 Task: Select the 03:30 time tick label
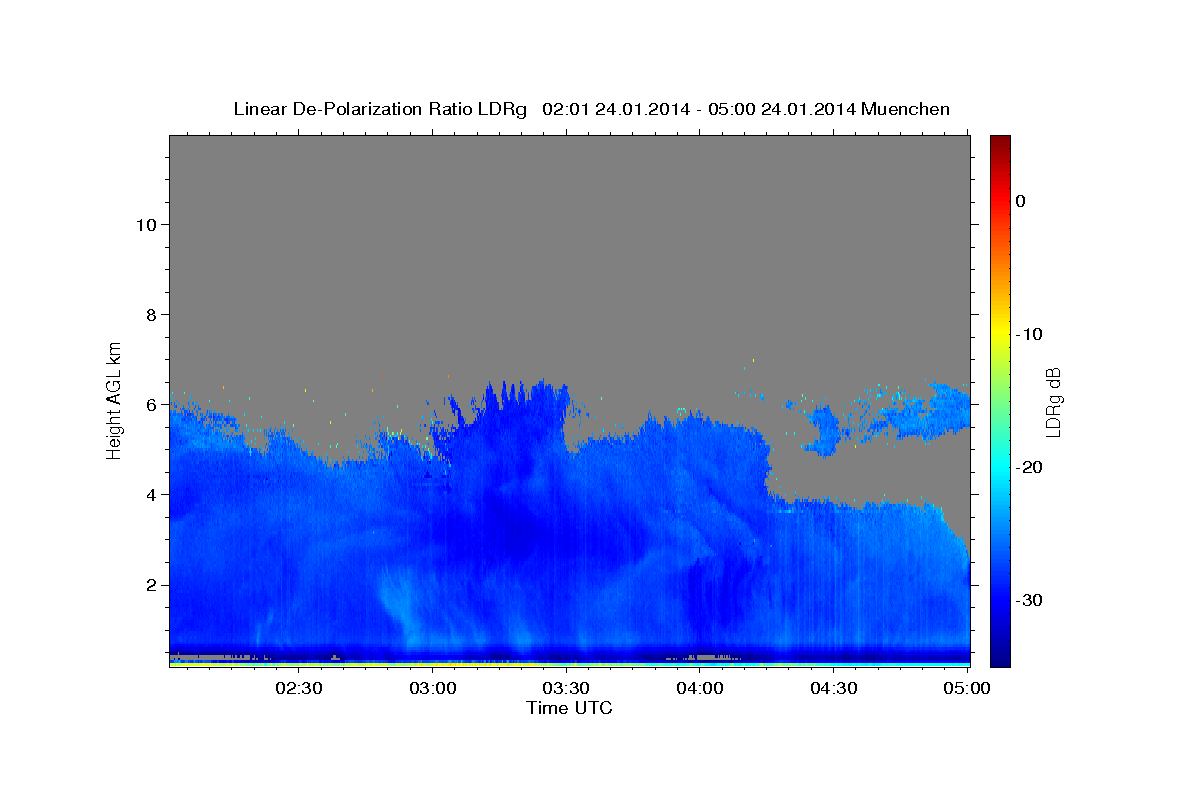point(567,688)
